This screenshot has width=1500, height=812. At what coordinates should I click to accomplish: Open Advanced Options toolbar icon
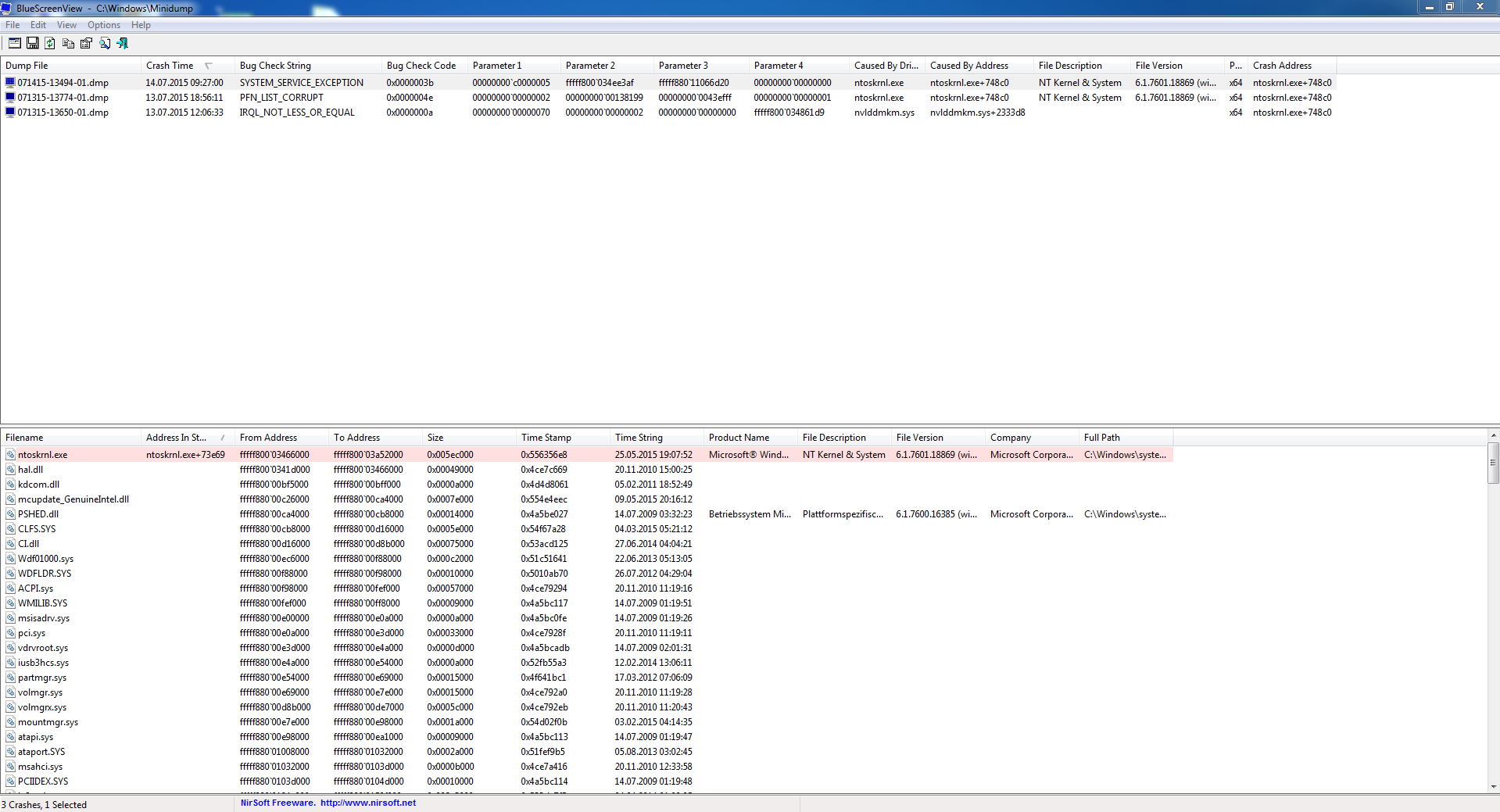15,43
